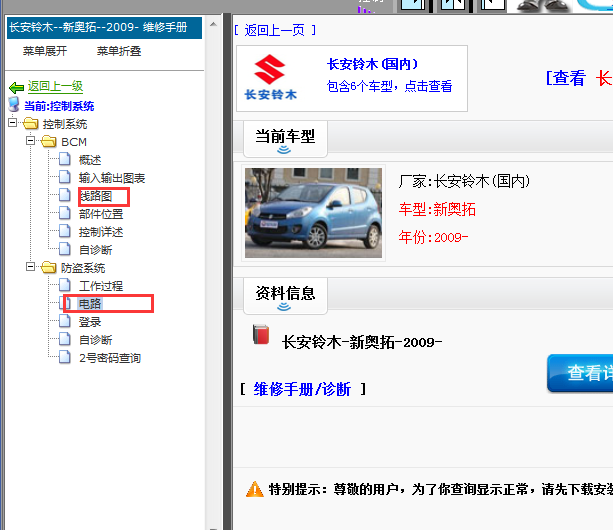
Task: Open 2号密码查询 in the tree
Action: pos(110,358)
